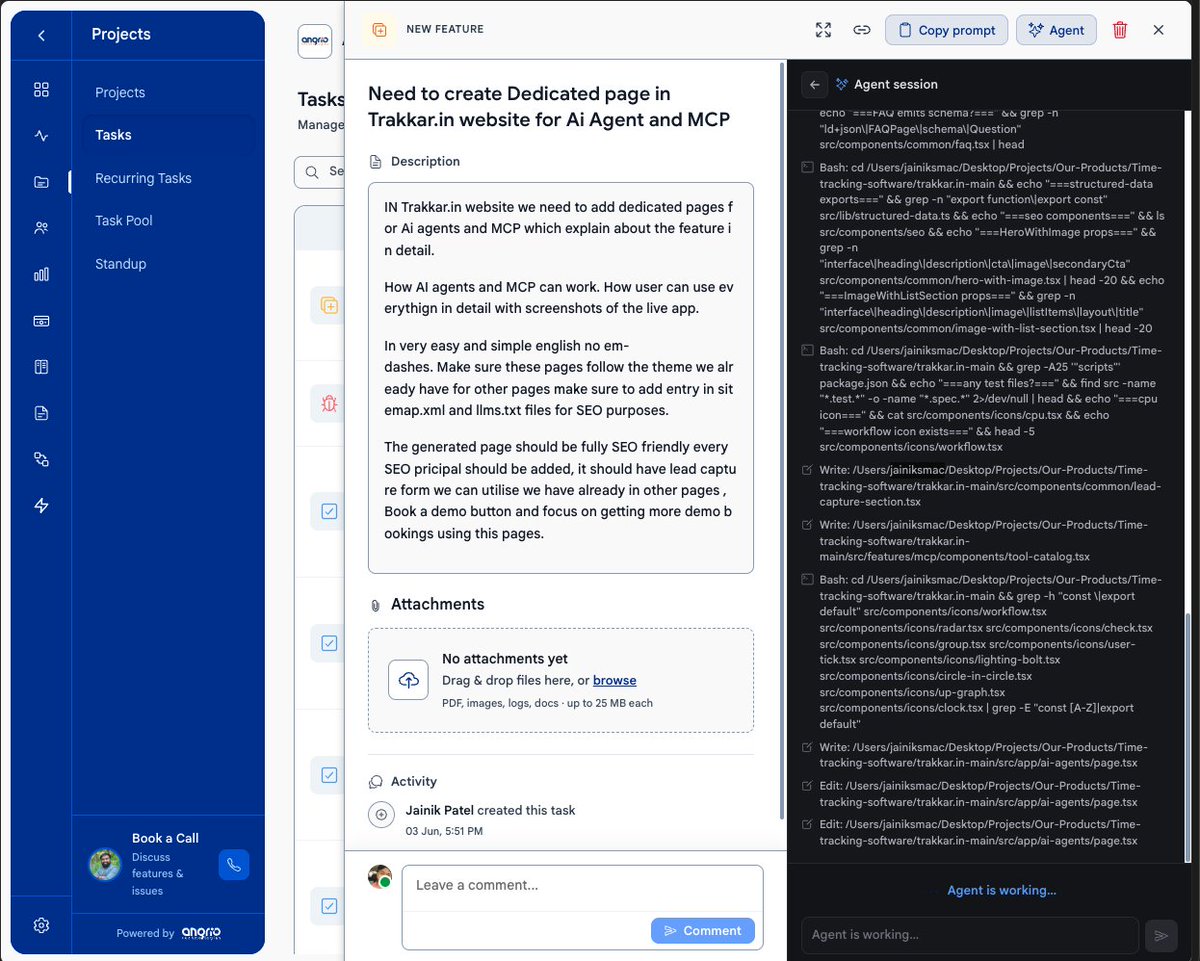
Task: Open Task Pool in the side menu
Action: tap(124, 221)
